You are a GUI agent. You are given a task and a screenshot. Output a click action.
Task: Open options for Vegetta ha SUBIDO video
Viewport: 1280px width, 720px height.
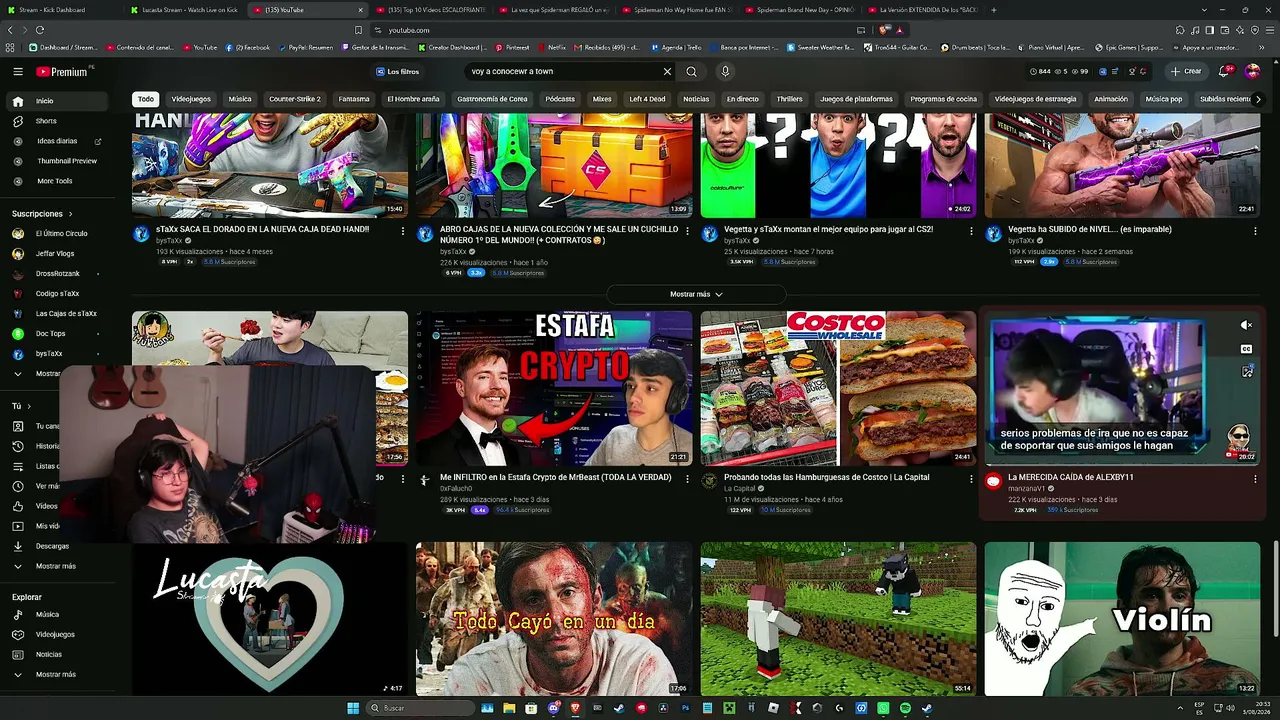click(1255, 230)
